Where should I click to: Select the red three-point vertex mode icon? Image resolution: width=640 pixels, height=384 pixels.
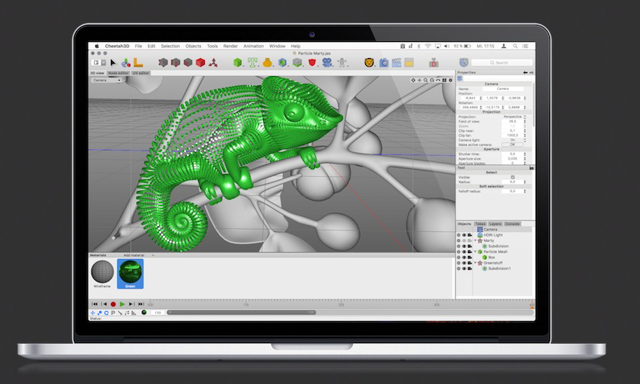click(x=213, y=62)
